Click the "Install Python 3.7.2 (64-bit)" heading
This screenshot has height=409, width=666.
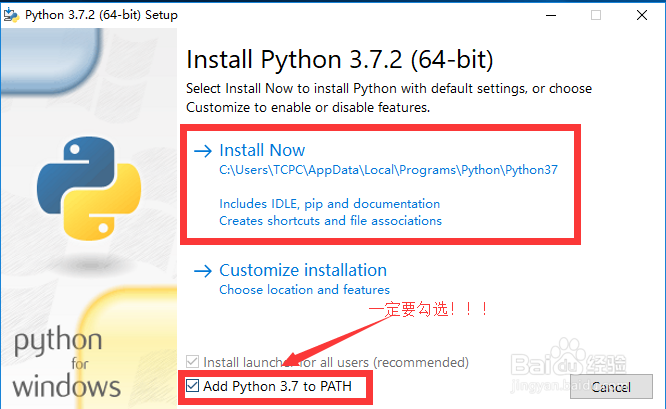(x=340, y=58)
